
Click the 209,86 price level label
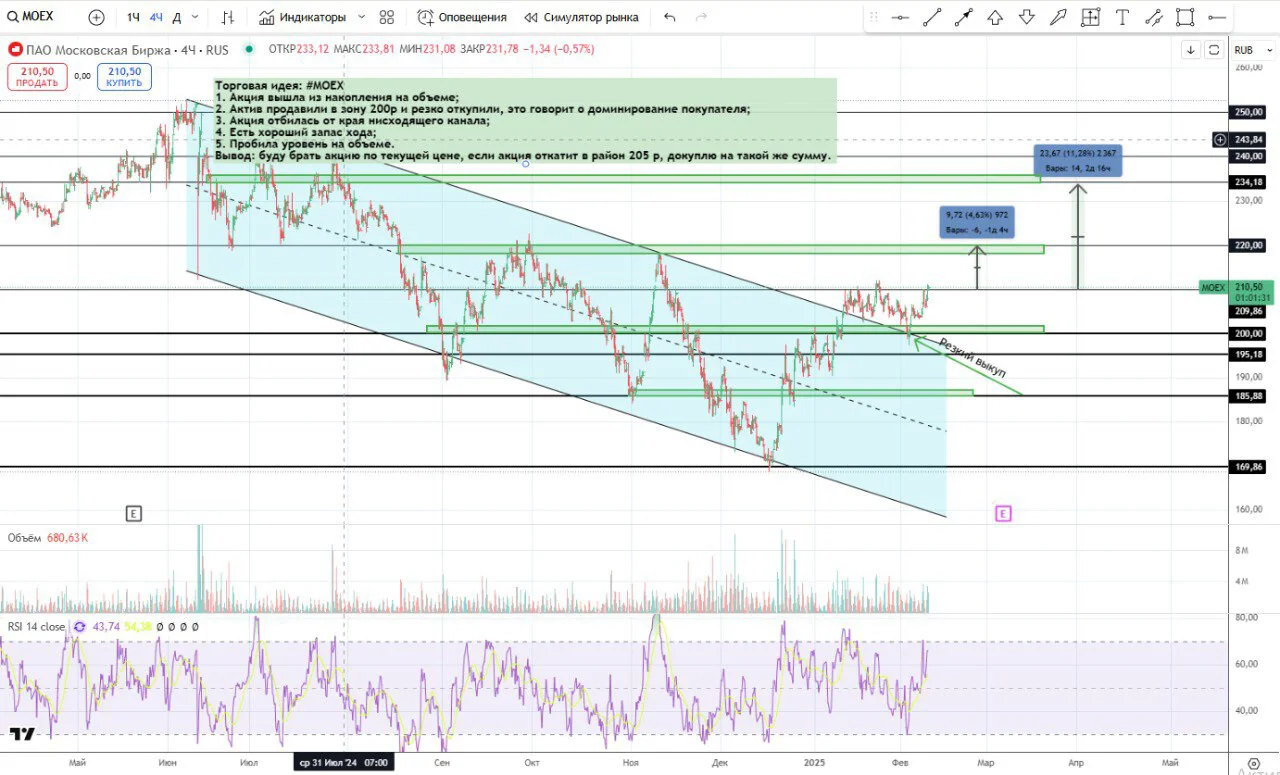tap(1249, 311)
